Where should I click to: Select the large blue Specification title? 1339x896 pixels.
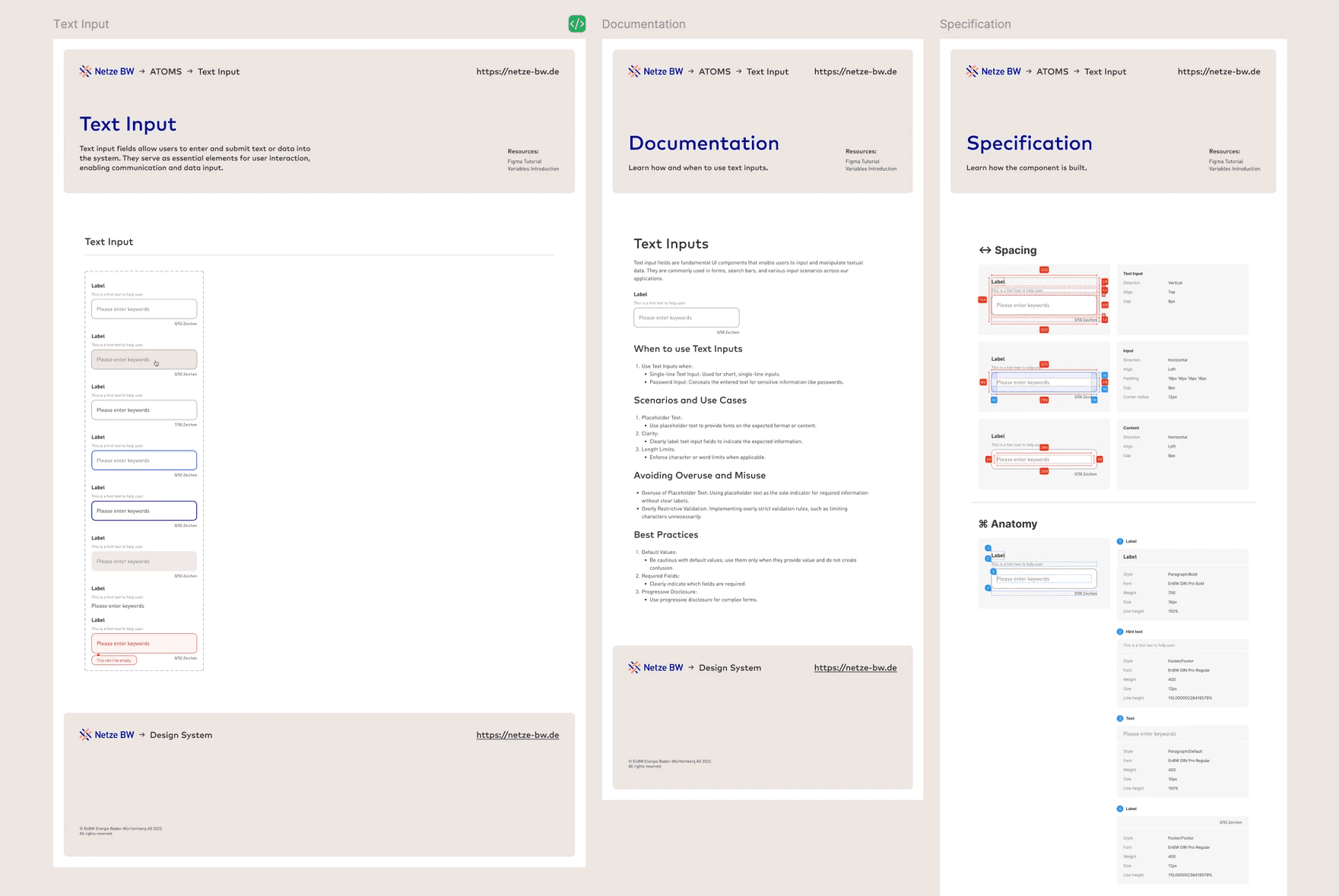pyautogui.click(x=1030, y=143)
